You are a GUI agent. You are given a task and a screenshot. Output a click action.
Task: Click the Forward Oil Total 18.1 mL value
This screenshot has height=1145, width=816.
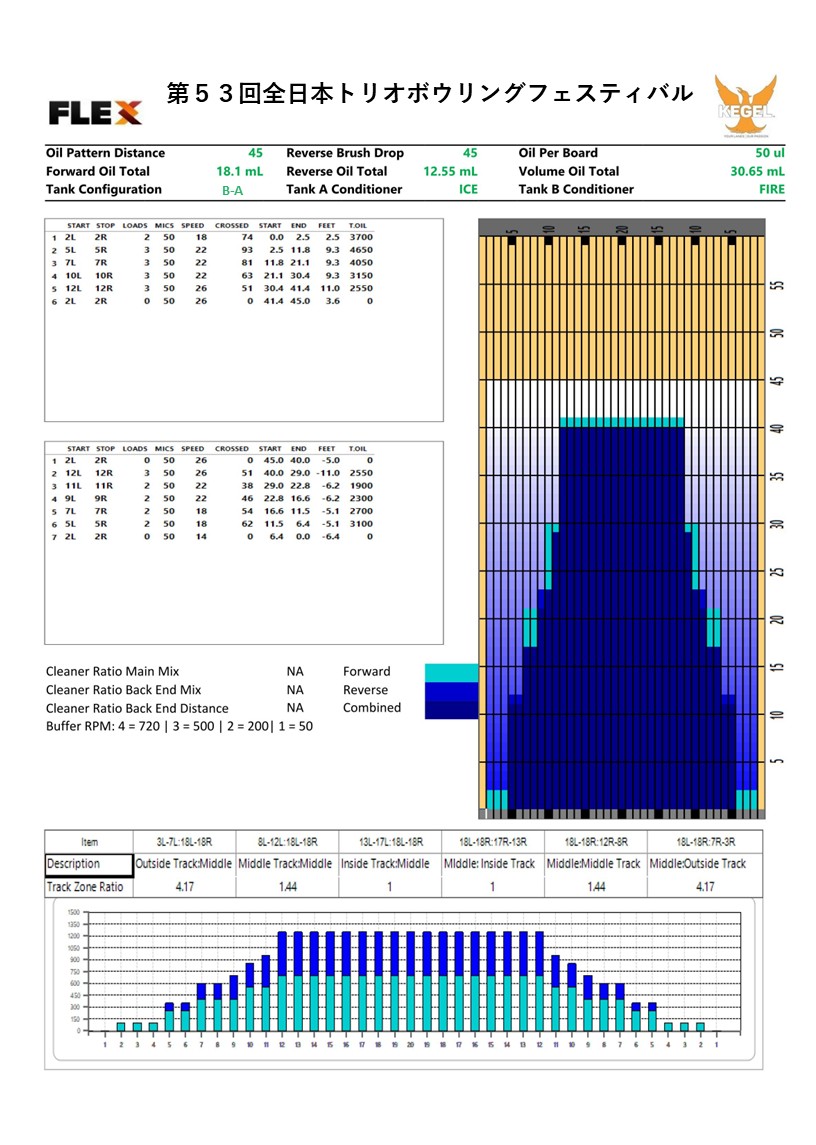pyautogui.click(x=240, y=171)
